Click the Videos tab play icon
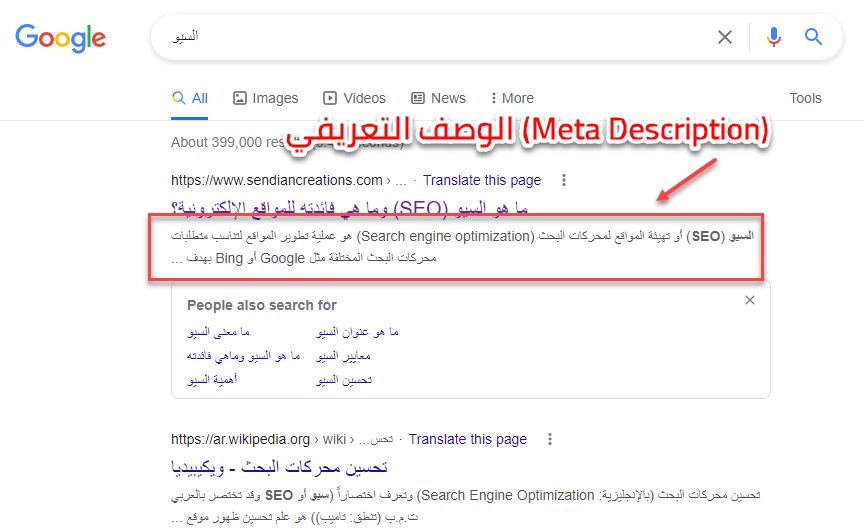The image size is (865, 529). pos(329,98)
